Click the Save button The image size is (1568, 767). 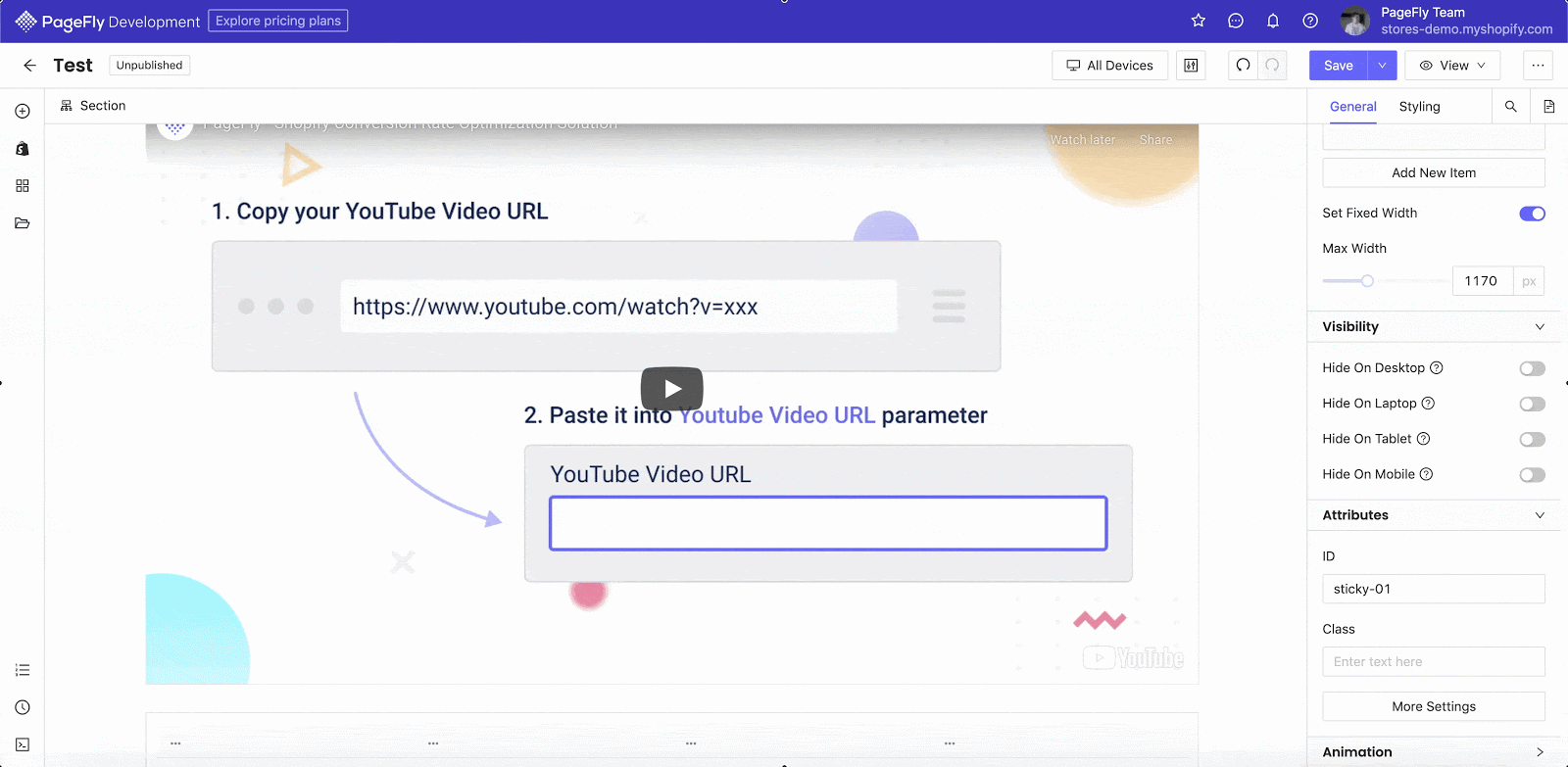[x=1339, y=66]
